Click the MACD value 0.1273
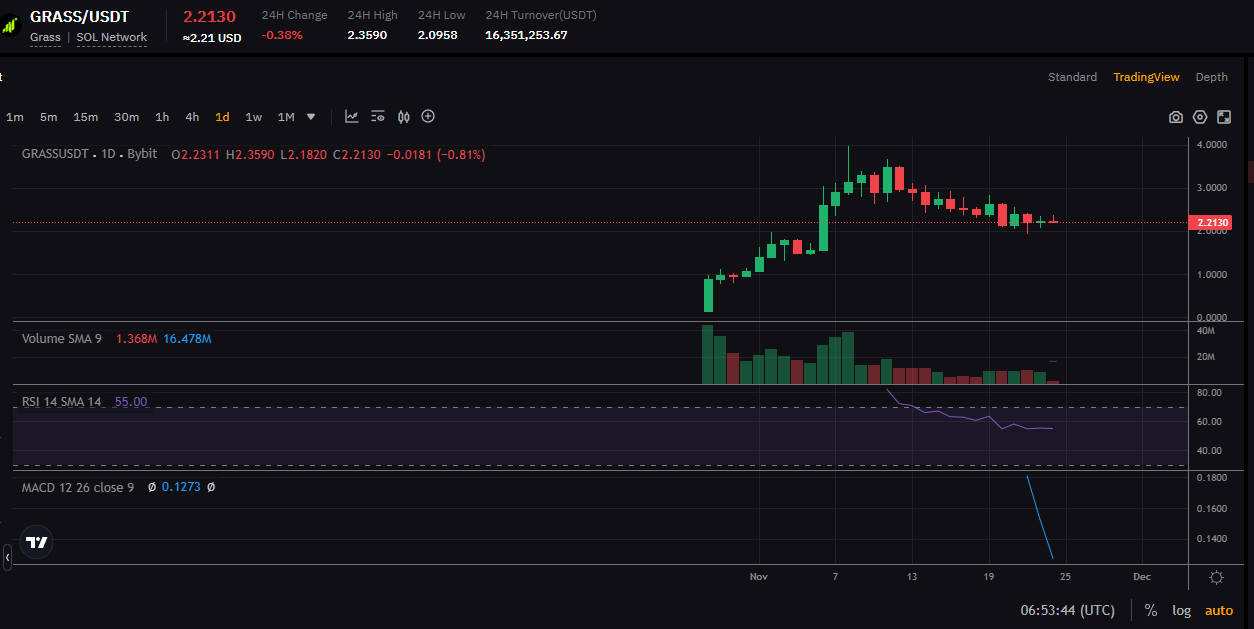Screen dimensions: 1254x629 [x=181, y=488]
